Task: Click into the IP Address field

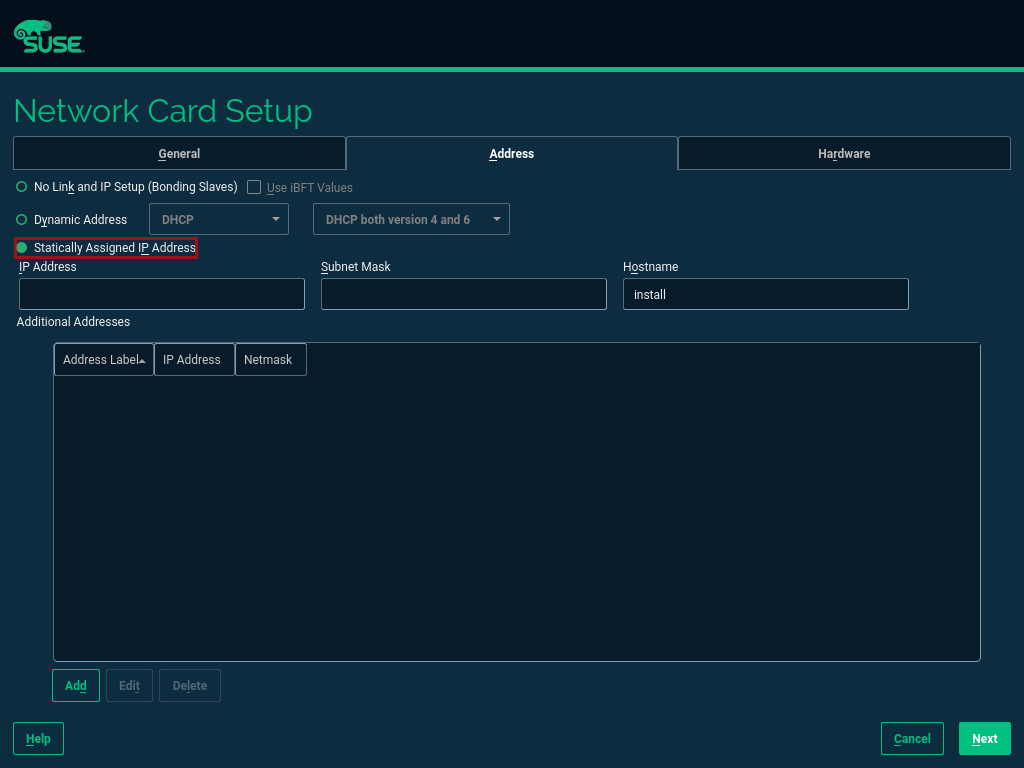Action: click(161, 294)
